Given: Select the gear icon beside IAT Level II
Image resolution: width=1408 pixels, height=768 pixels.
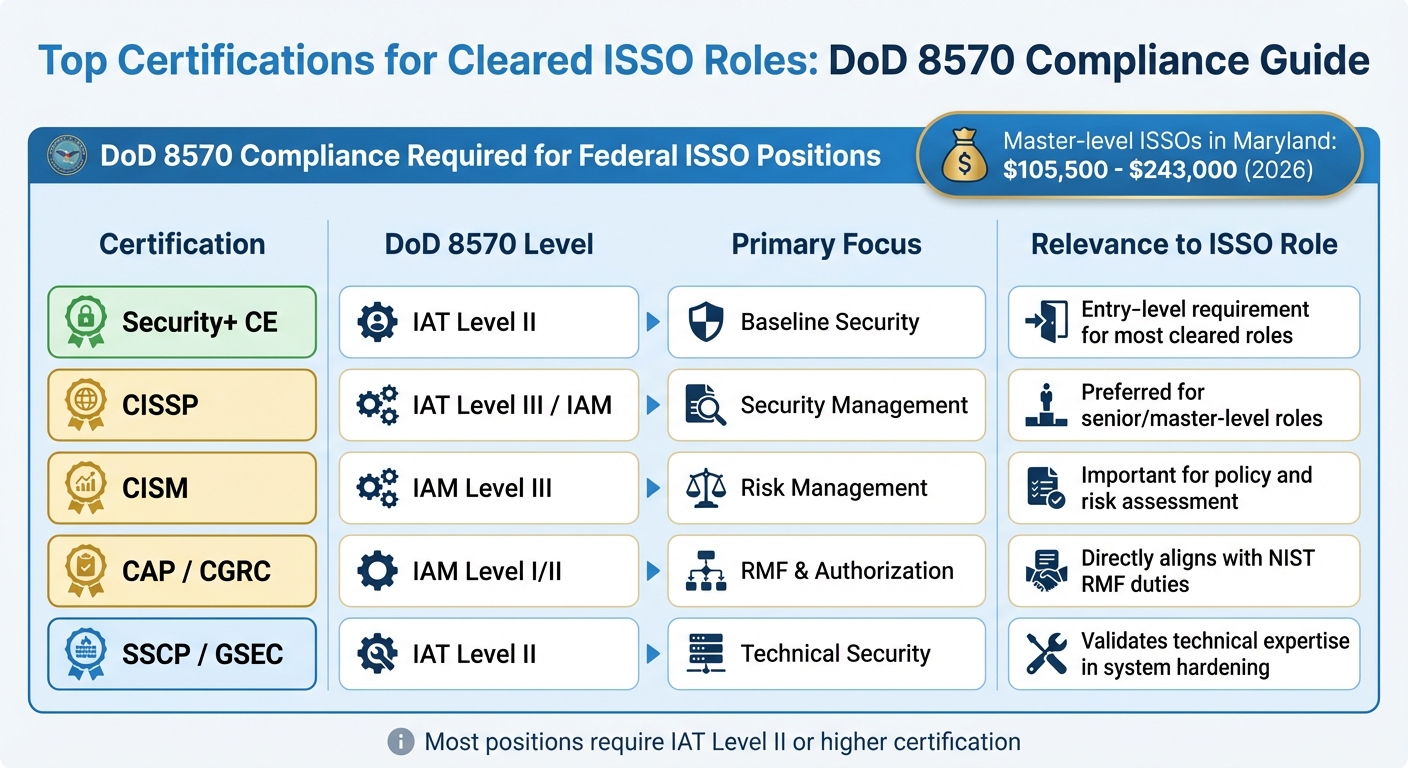Looking at the screenshot, I should (374, 322).
